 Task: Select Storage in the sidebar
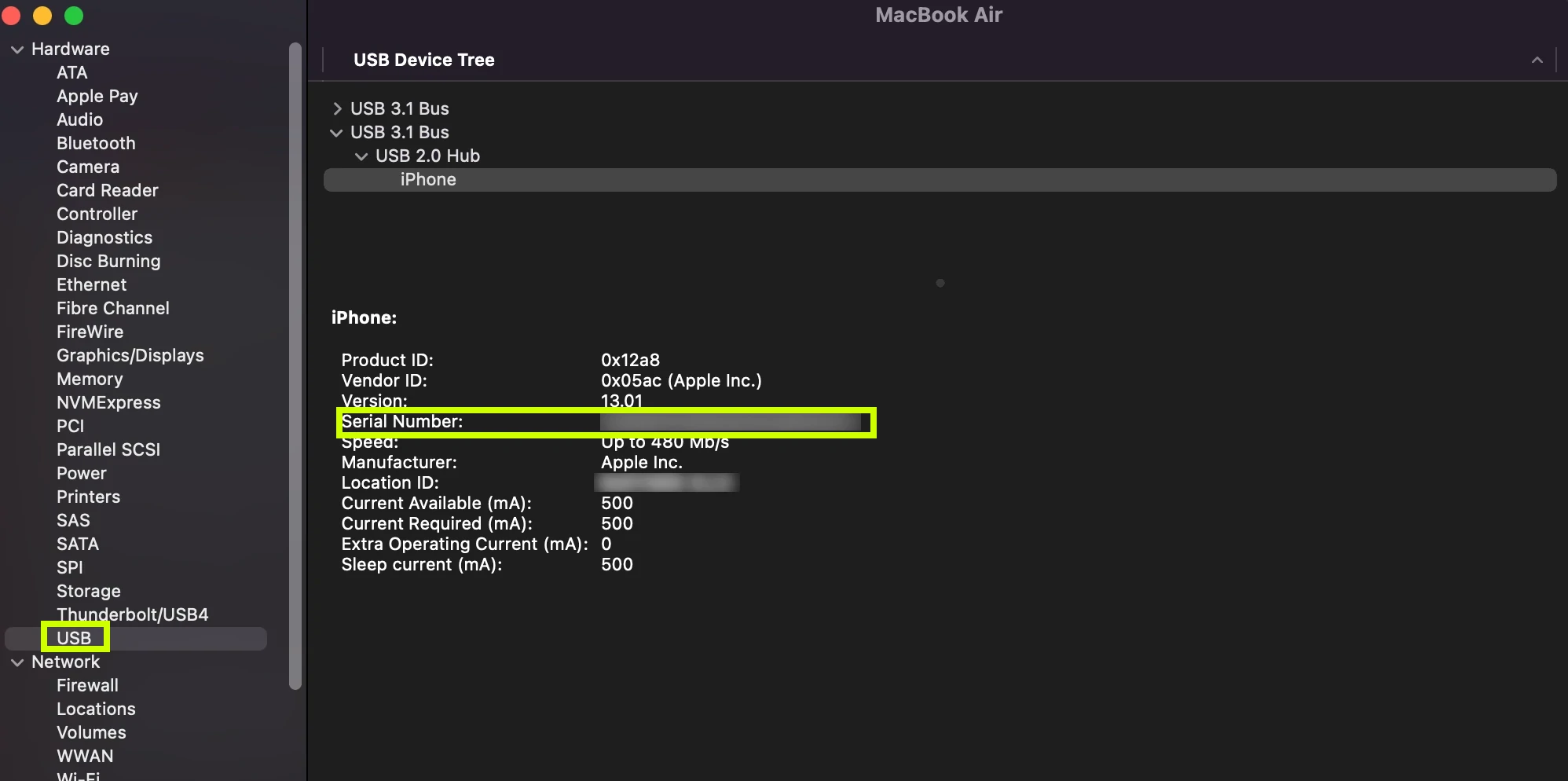click(89, 591)
